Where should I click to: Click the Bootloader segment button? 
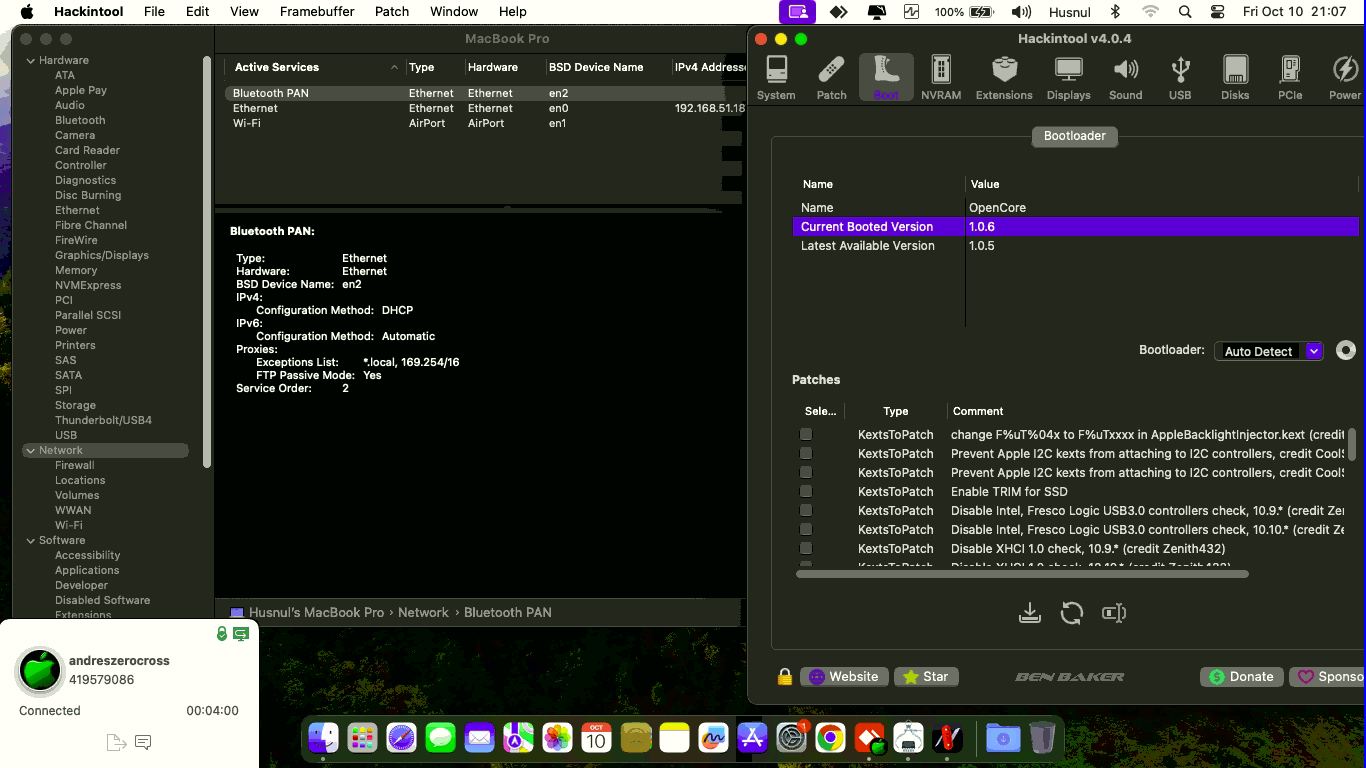click(x=1074, y=136)
